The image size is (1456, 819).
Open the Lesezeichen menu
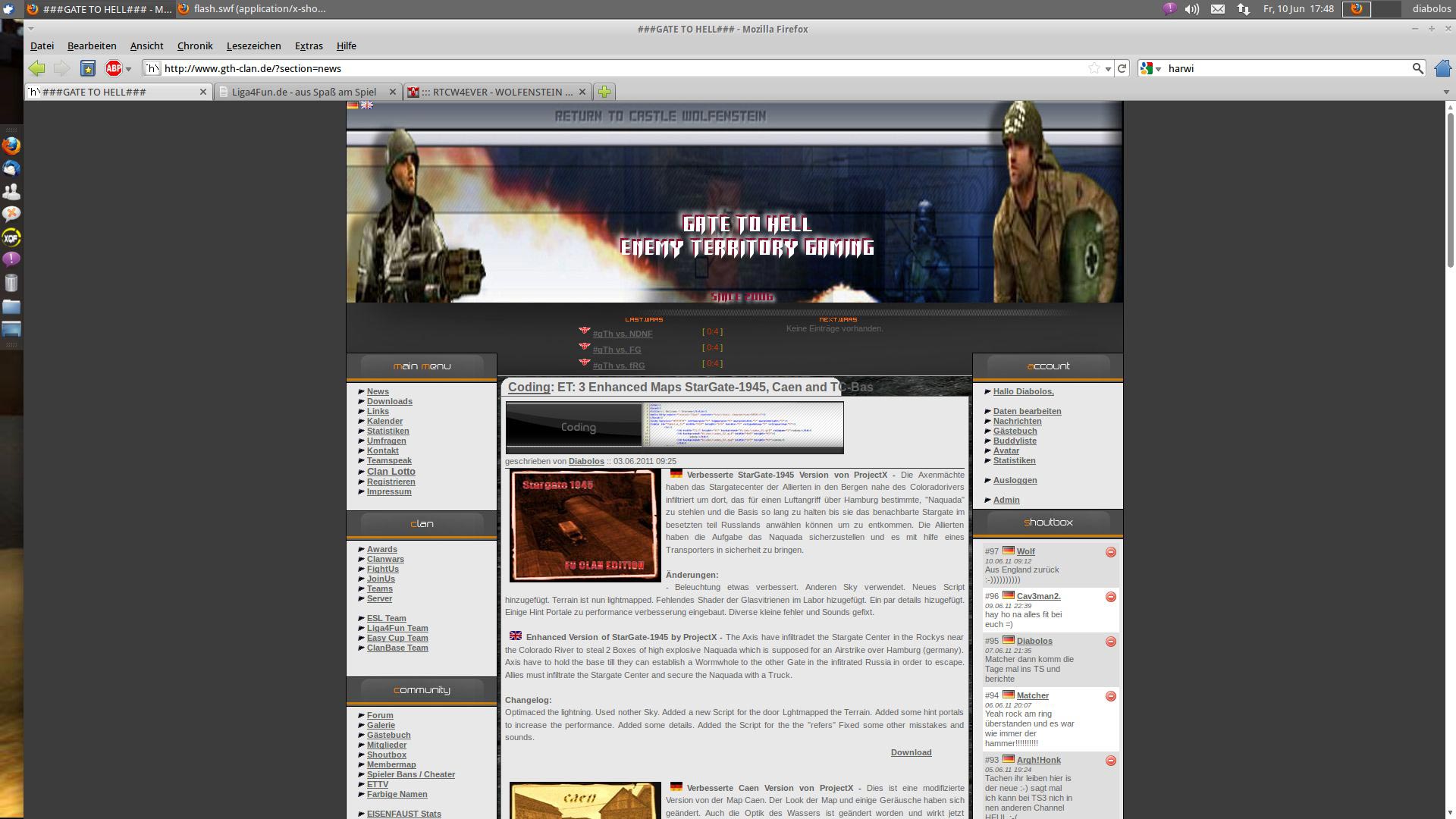[253, 45]
